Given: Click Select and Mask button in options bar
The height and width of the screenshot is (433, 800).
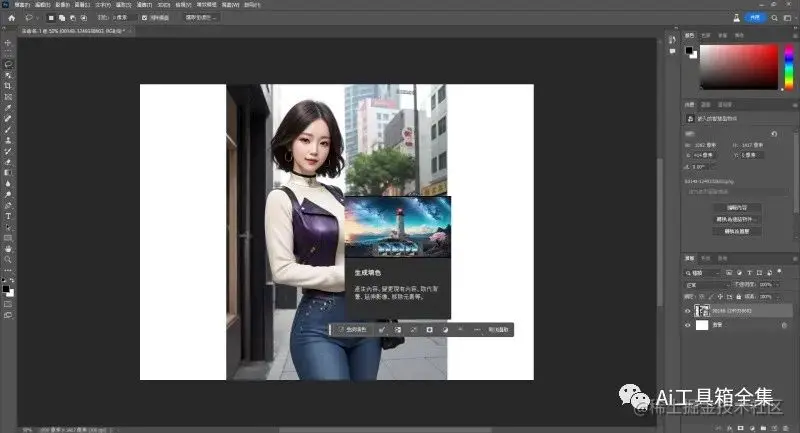Looking at the screenshot, I should (200, 18).
